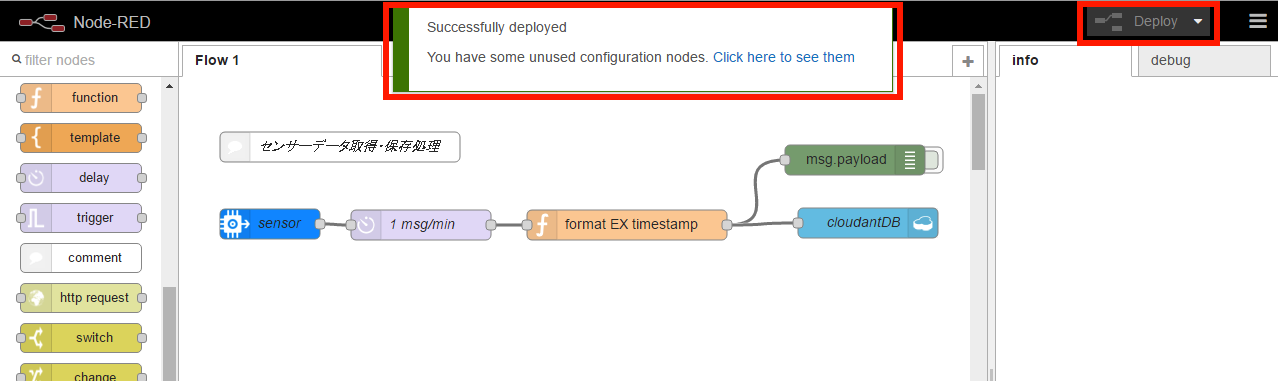Open the main hamburger menu
The image size is (1278, 381).
(1257, 22)
